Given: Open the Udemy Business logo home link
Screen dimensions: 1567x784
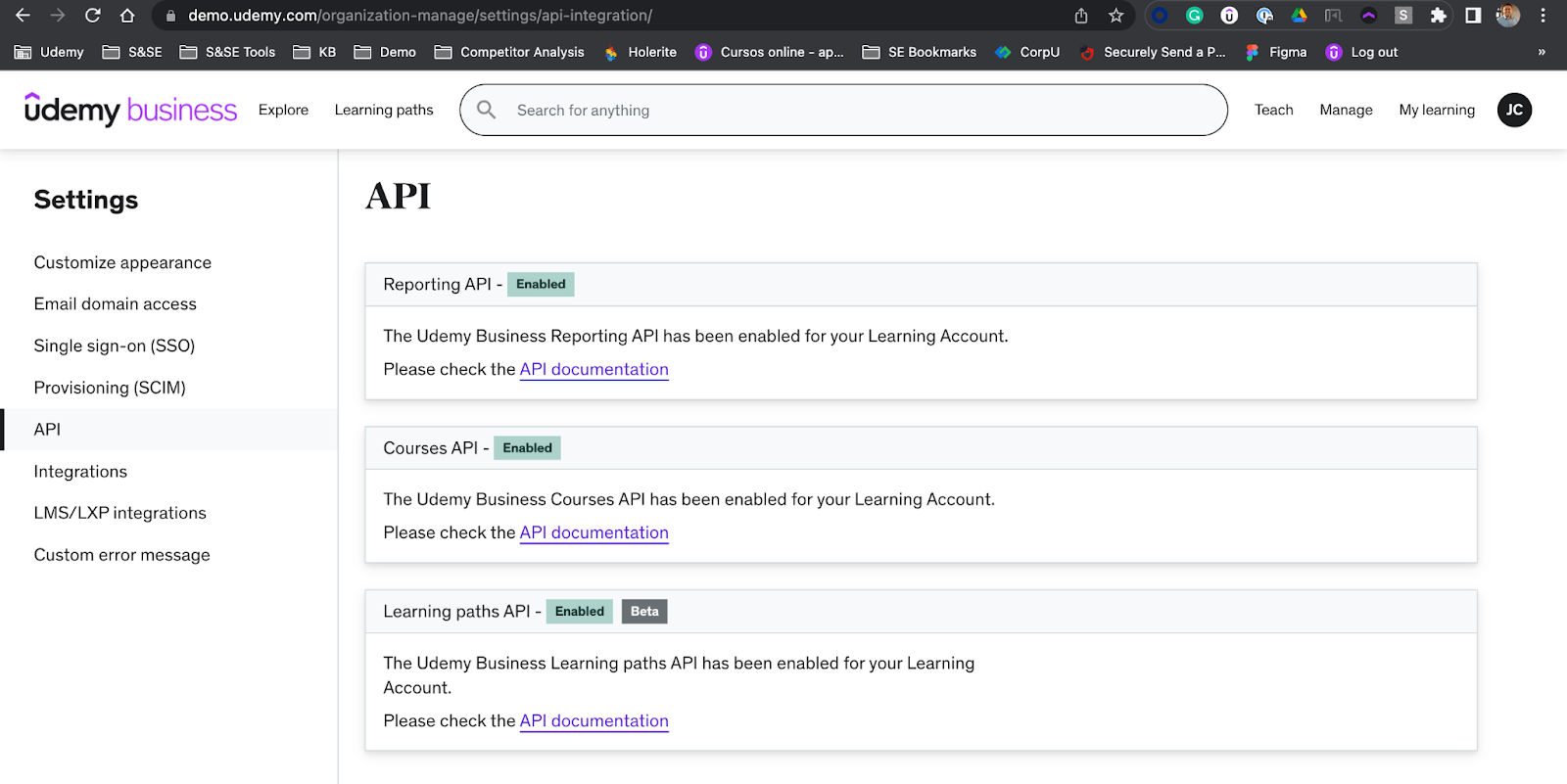Looking at the screenshot, I should pyautogui.click(x=130, y=110).
